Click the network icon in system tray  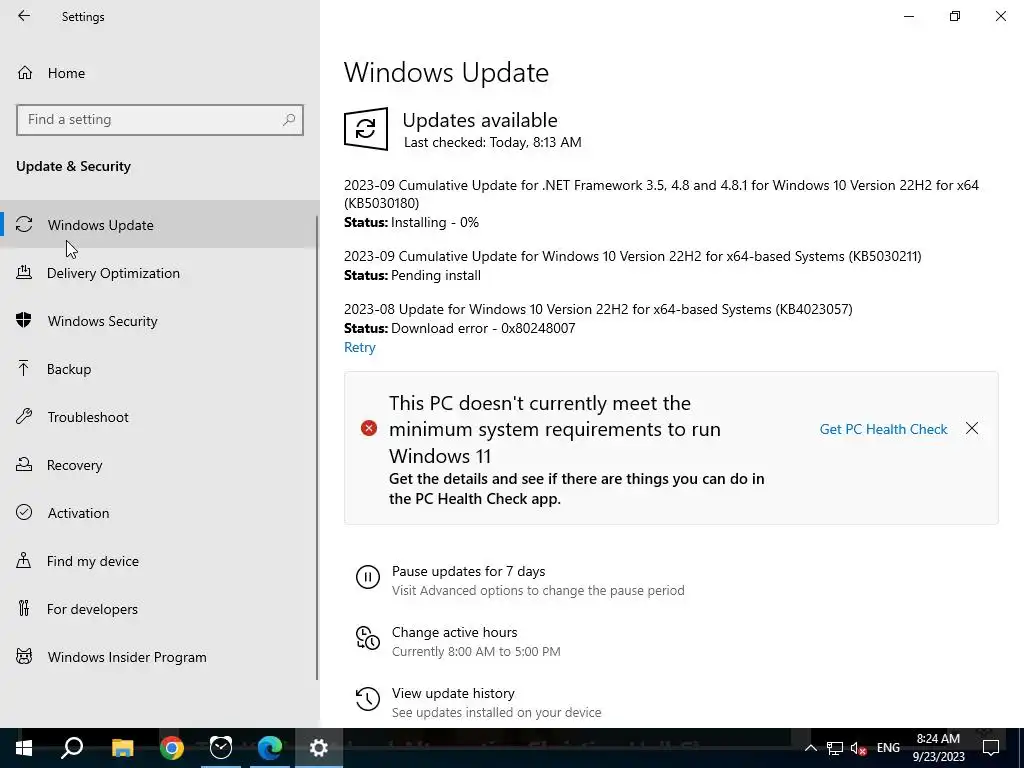click(x=835, y=748)
